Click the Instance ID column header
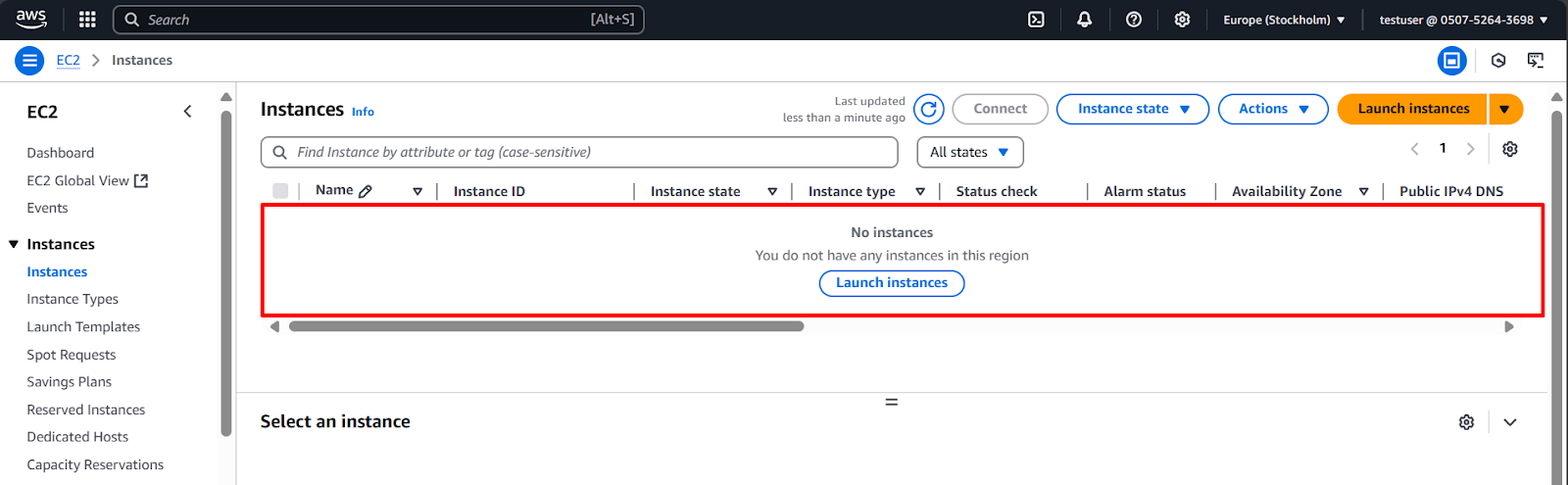Image resolution: width=1568 pixels, height=485 pixels. pos(489,191)
